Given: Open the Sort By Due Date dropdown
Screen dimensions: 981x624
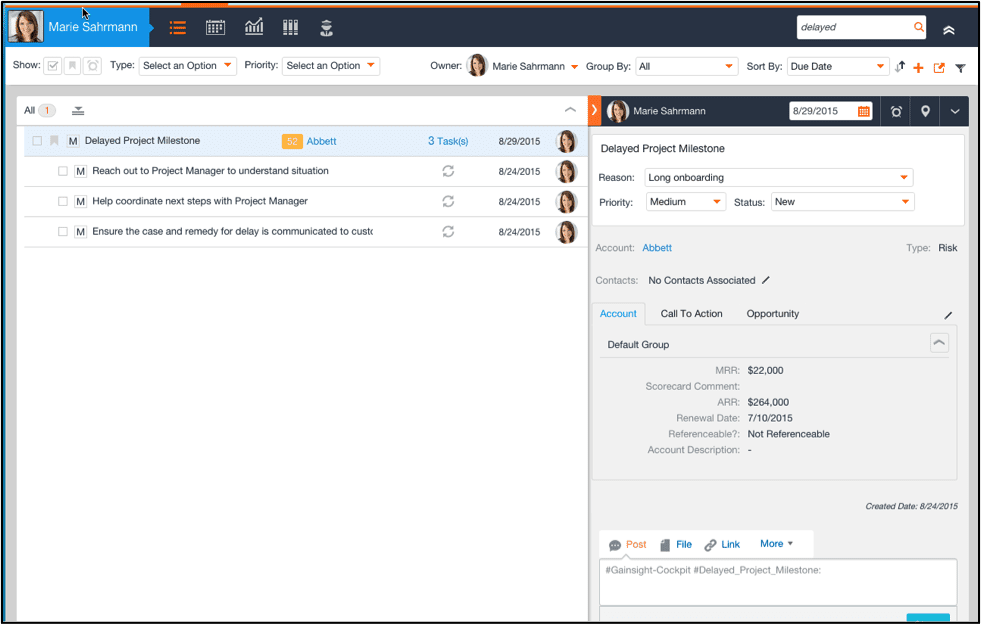Looking at the screenshot, I should click(837, 66).
